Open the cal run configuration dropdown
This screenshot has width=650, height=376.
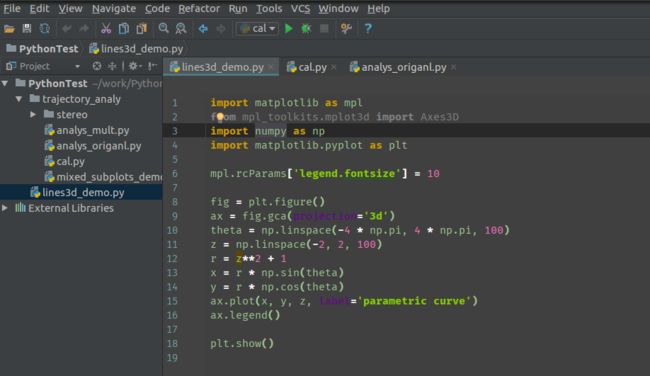257,29
